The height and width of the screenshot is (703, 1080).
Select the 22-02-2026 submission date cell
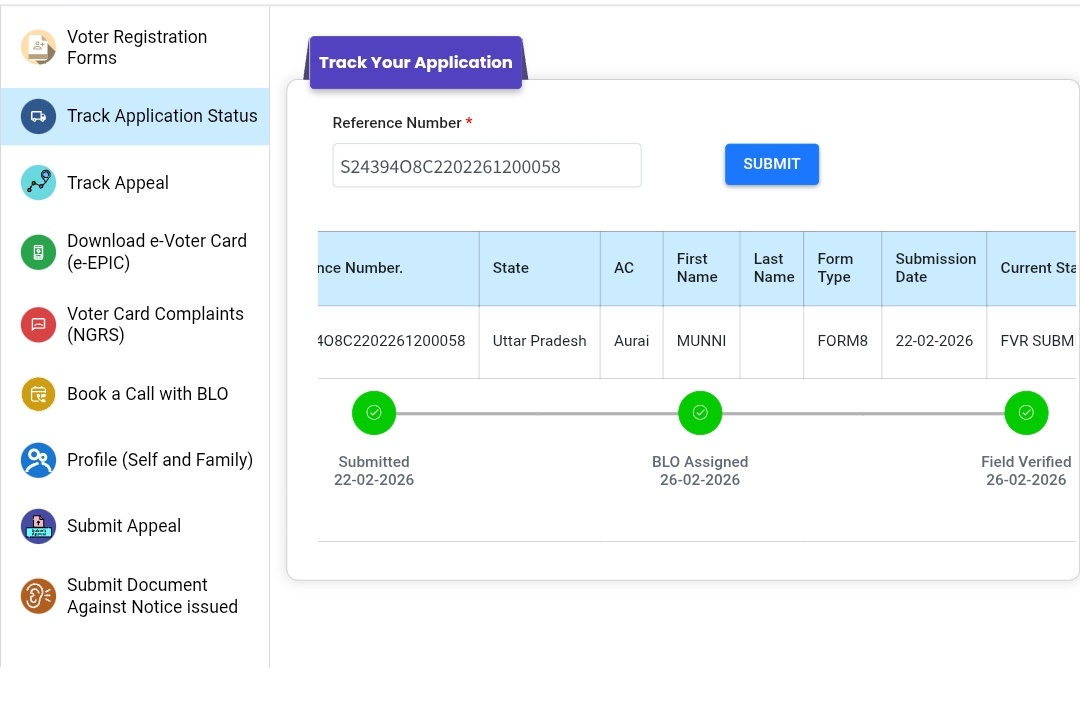click(934, 342)
